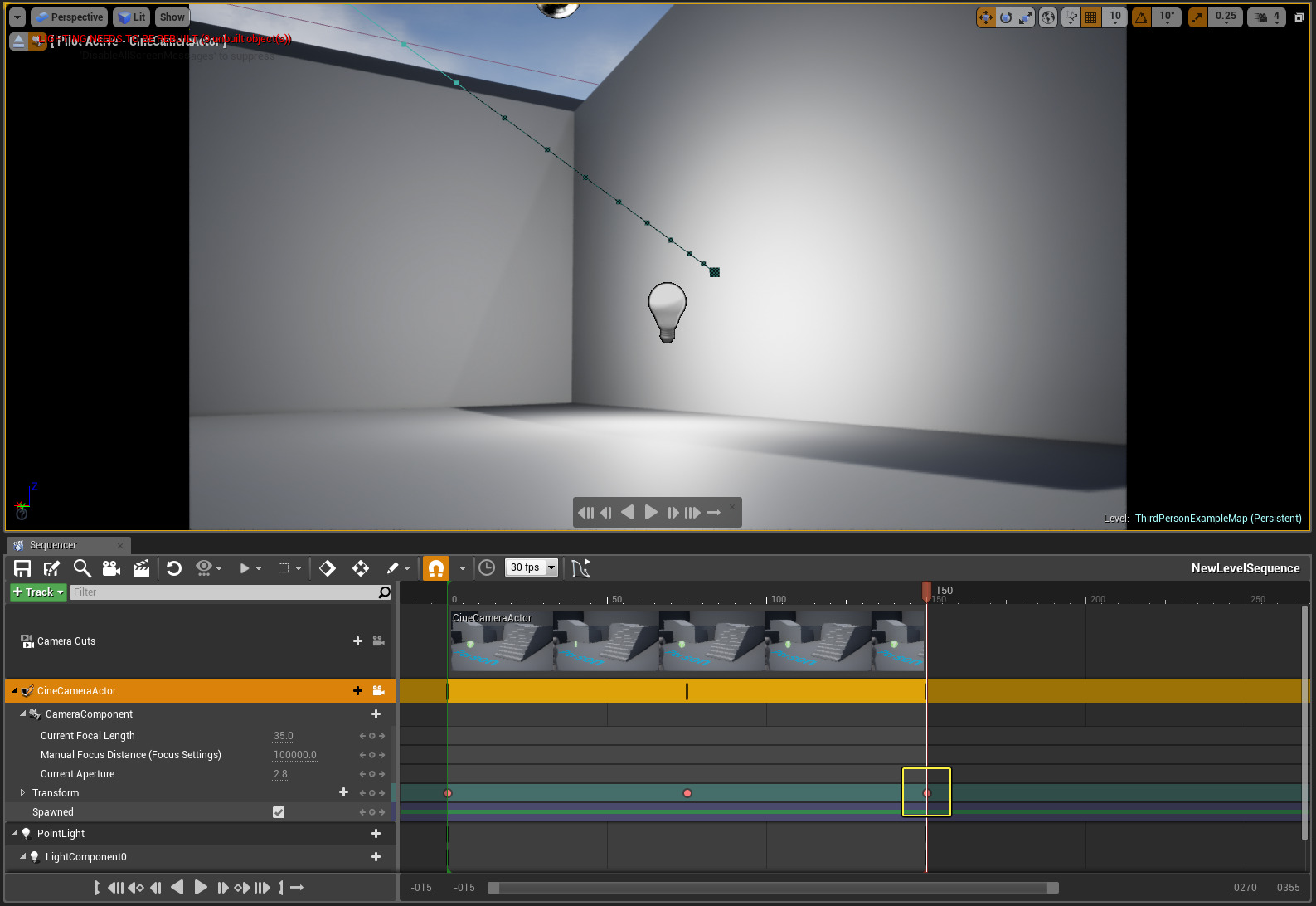Toggle world/local coordinate system globe icon

1049,17
